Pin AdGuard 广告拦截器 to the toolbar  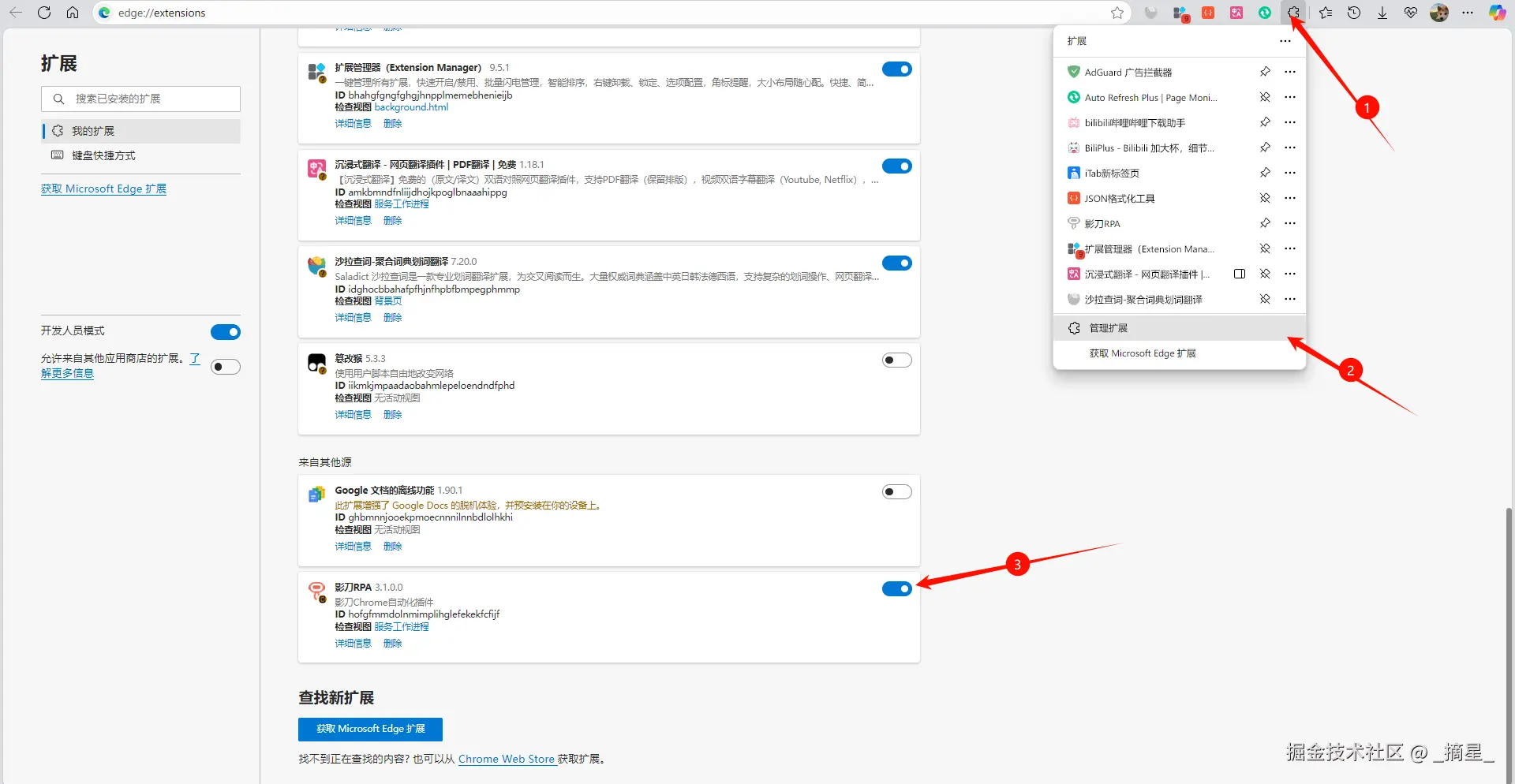point(1265,72)
